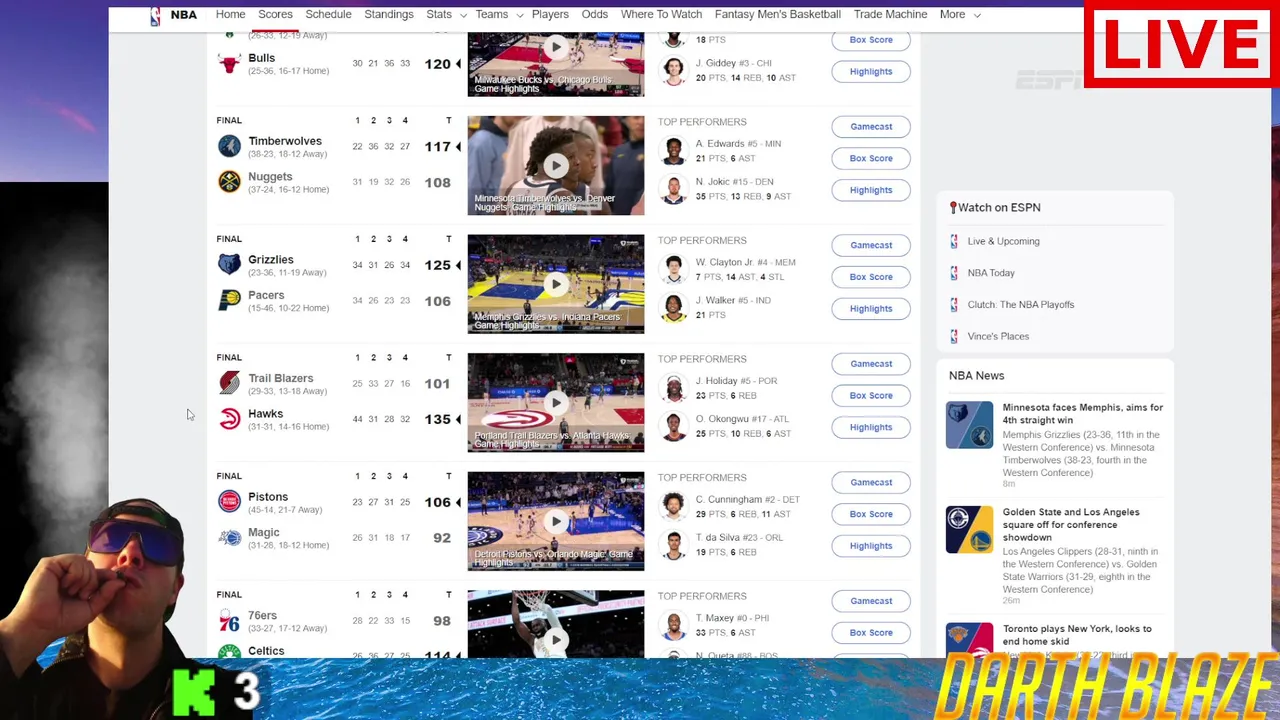The image size is (1280, 720).
Task: Open Warriors news article thumbnail
Action: tap(970, 530)
